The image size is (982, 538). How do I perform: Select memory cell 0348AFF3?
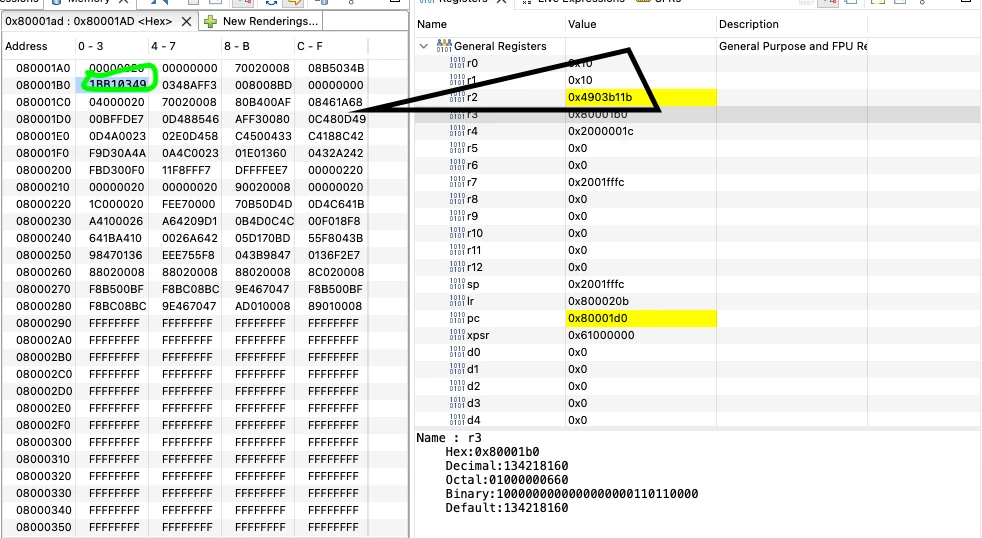coord(189,85)
